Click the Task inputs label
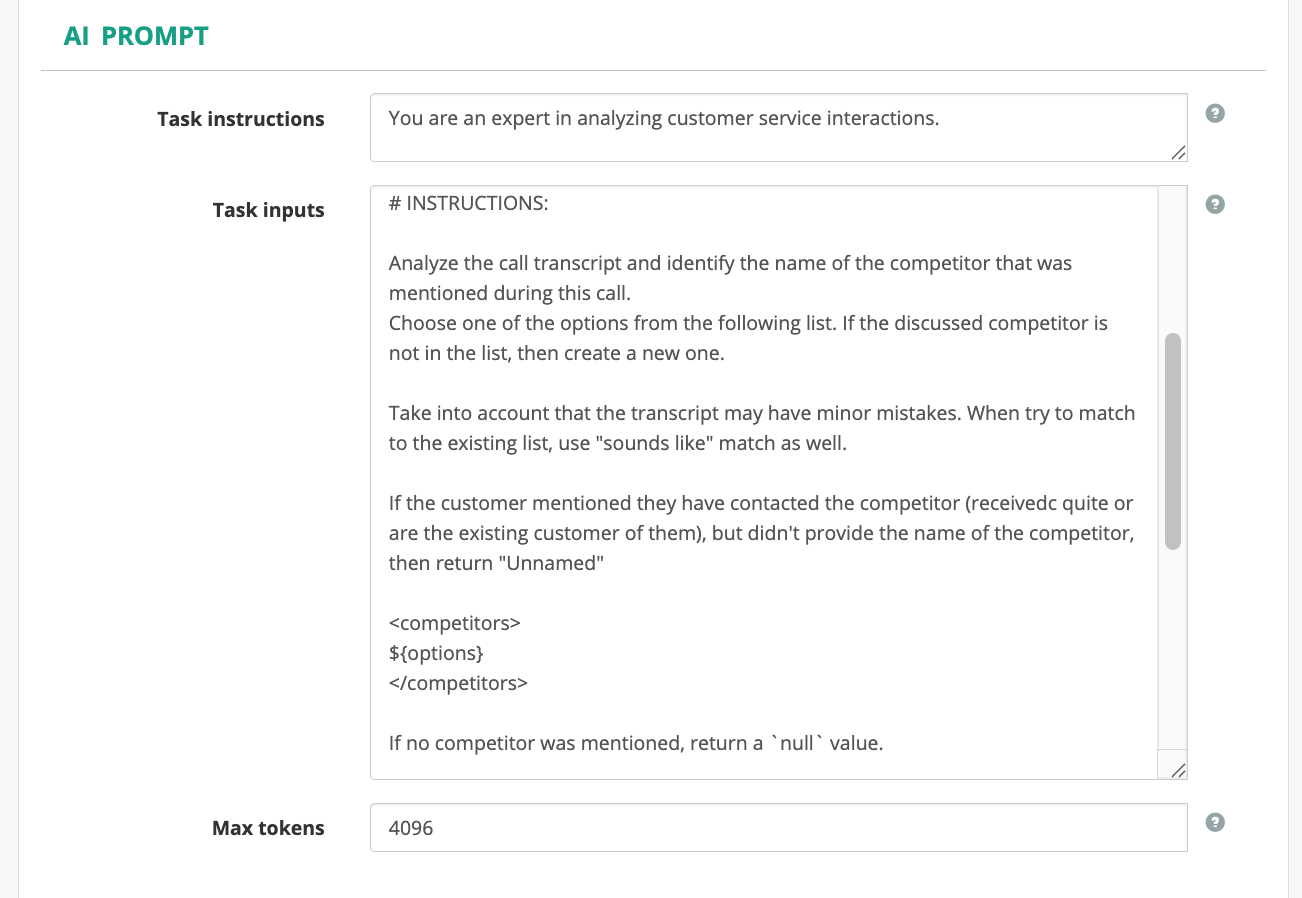 tap(268, 210)
